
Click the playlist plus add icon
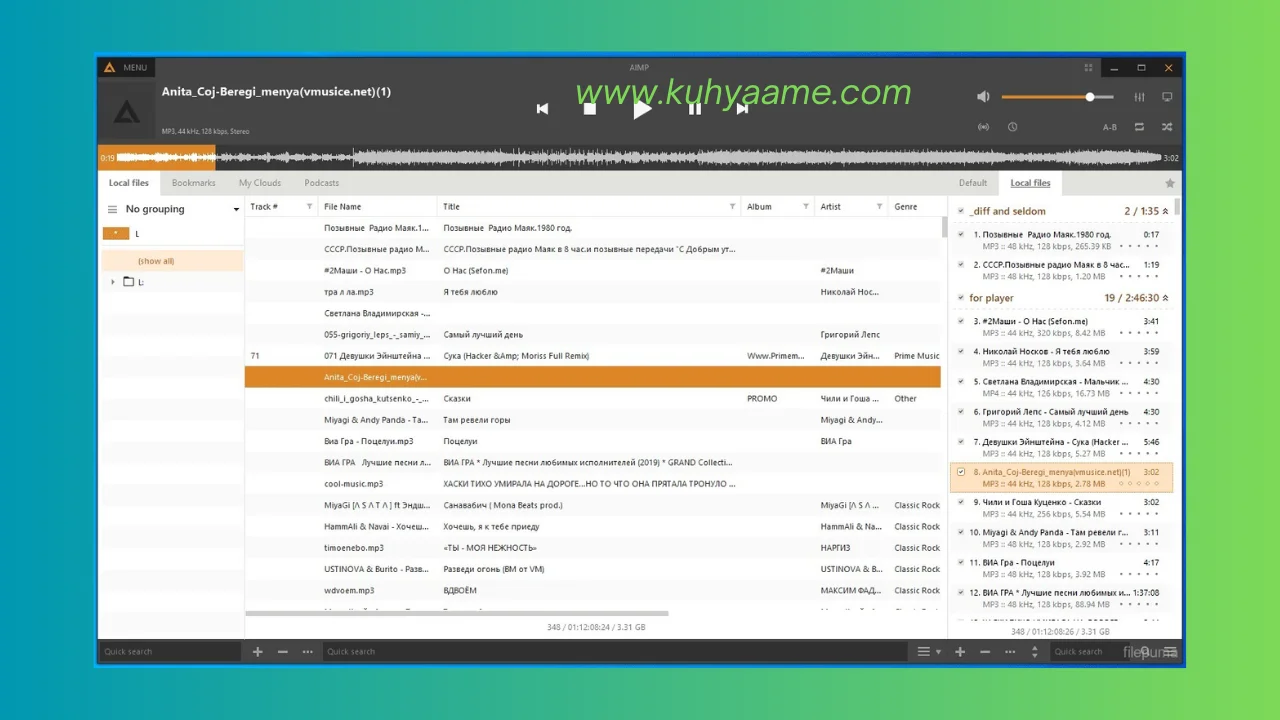coord(960,652)
